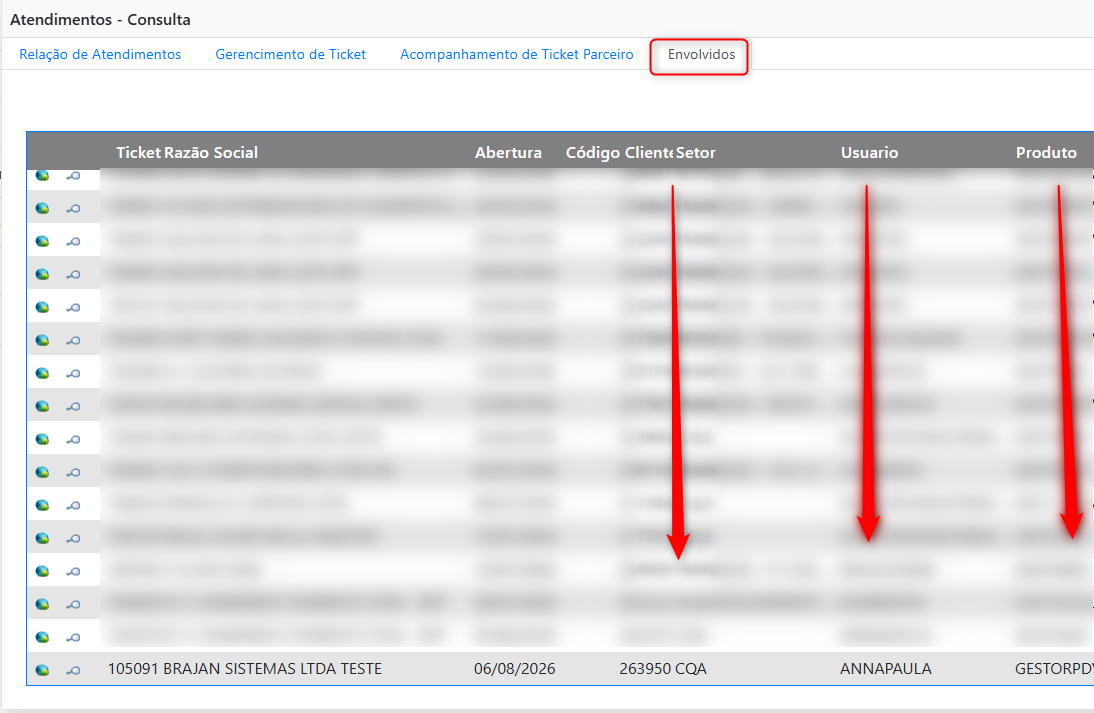This screenshot has height=713, width=1094.
Task: Switch to Gerencimento de Ticket tab
Action: (x=290, y=54)
